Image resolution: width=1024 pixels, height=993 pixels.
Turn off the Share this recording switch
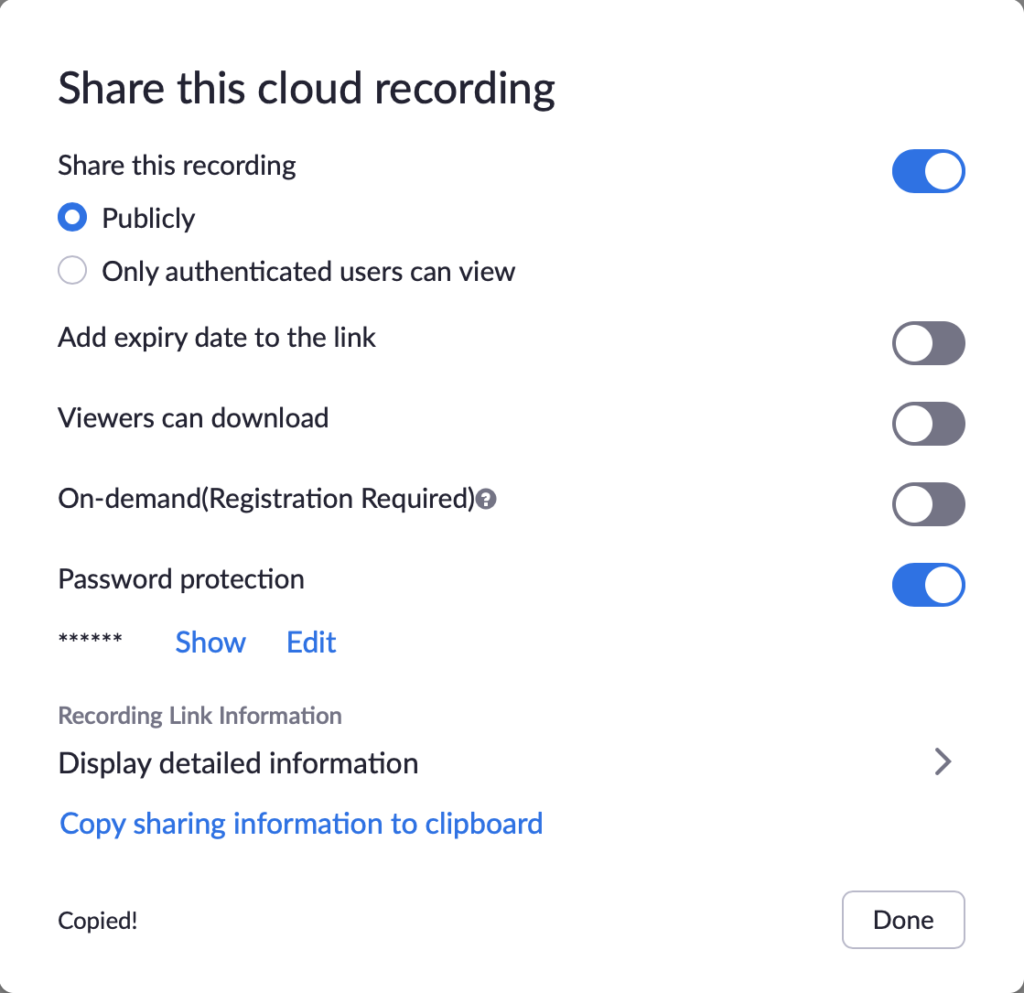928,171
